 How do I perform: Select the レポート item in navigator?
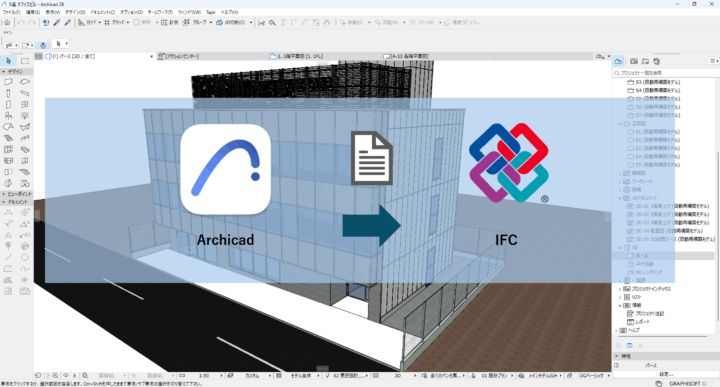643,322
